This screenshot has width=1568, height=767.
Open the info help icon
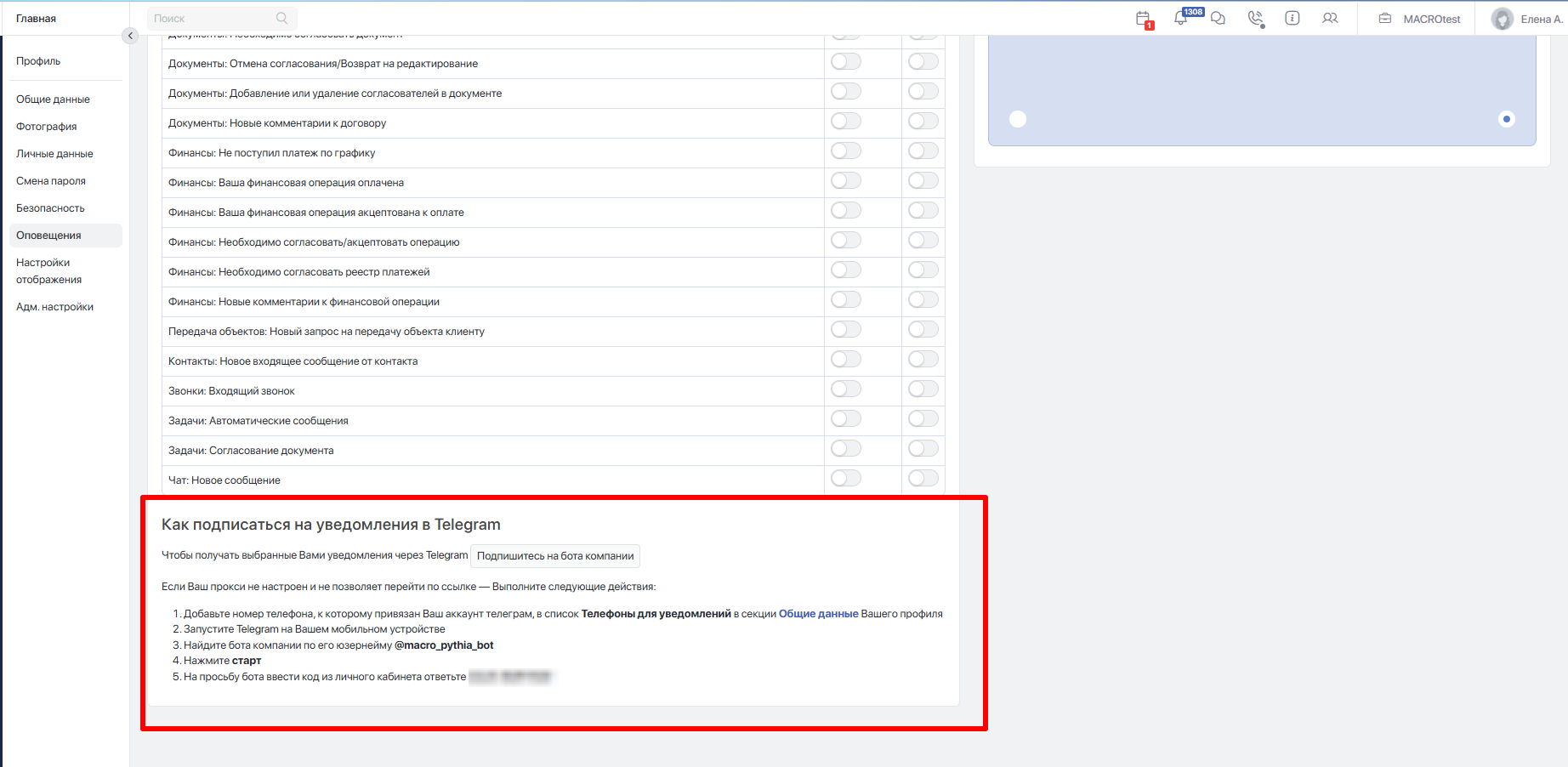(1292, 19)
